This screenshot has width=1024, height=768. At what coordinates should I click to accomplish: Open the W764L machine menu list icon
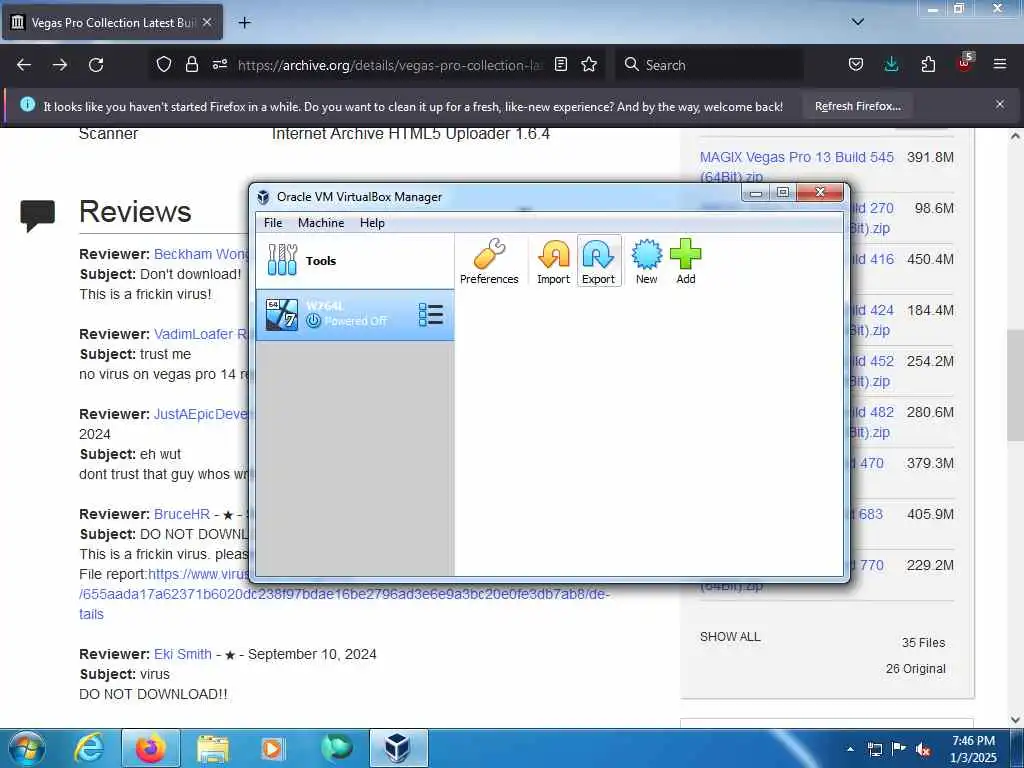pos(431,314)
